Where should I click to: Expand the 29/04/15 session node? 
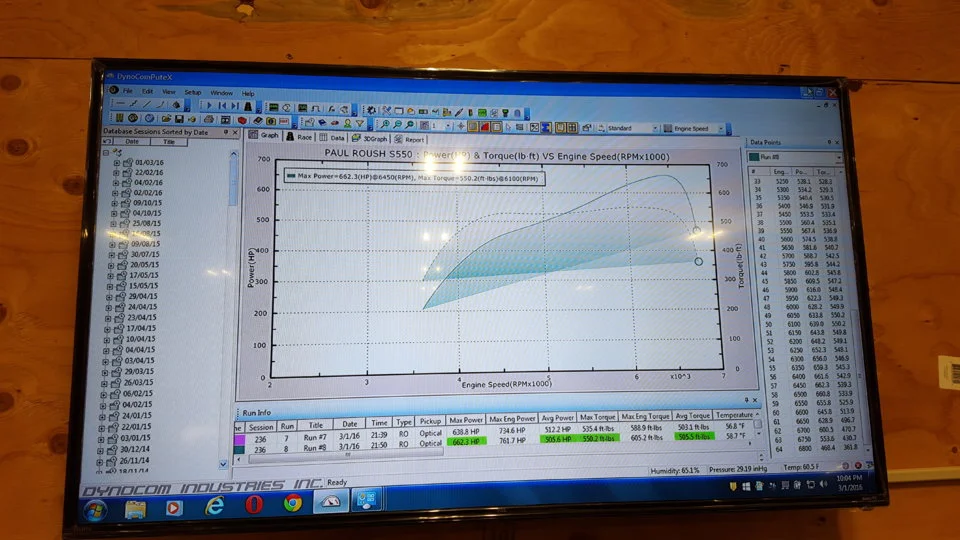click(109, 297)
